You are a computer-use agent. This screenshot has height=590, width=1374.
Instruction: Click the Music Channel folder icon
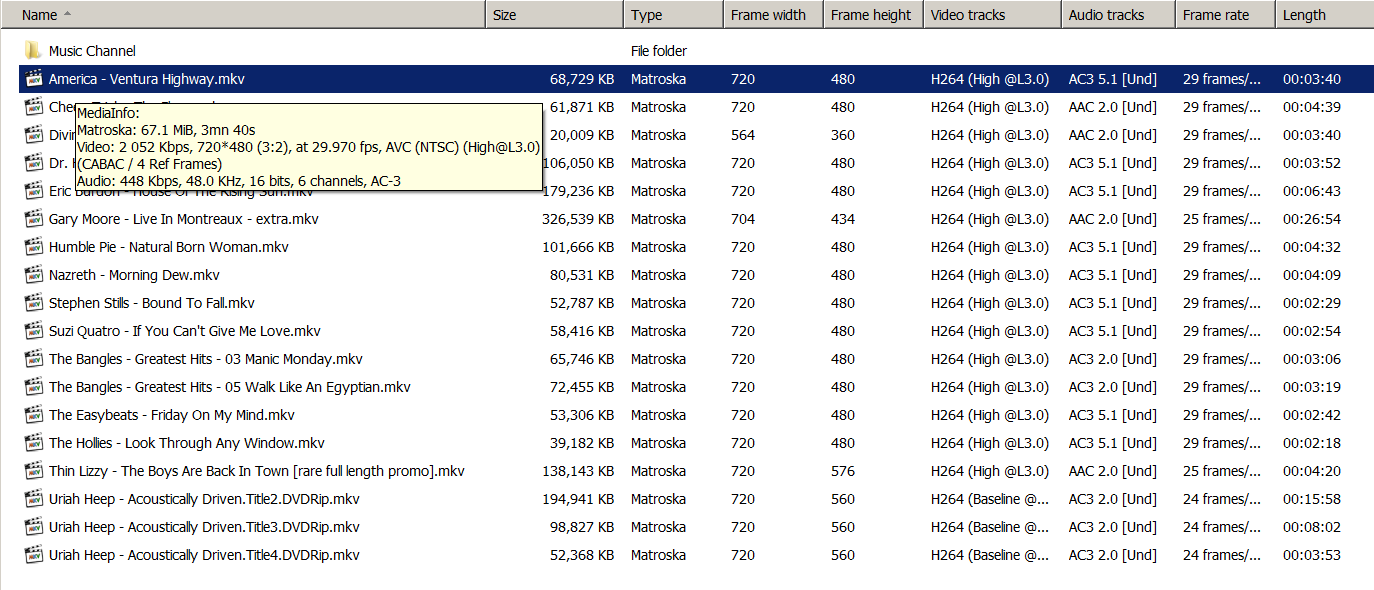[x=33, y=51]
